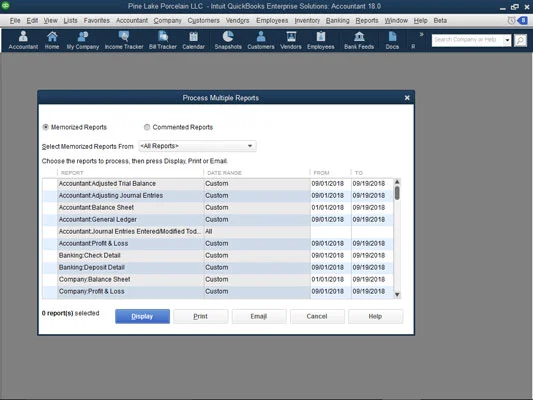Open the Bank Feeds icon
The height and width of the screenshot is (400, 533).
point(359,40)
